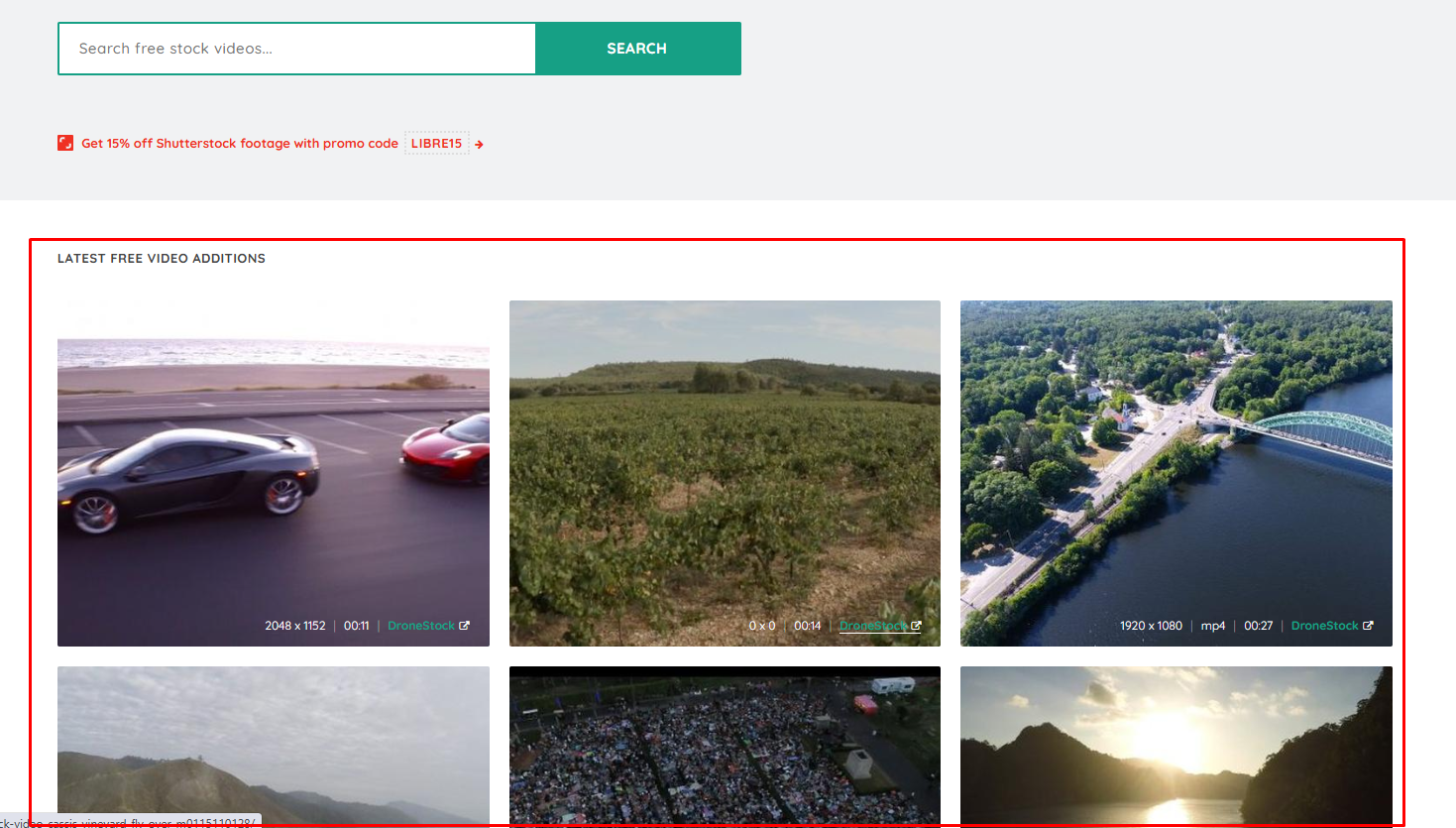Select the Shutterstock logo icon next to the promo text
This screenshot has height=828, width=1456.
click(64, 142)
